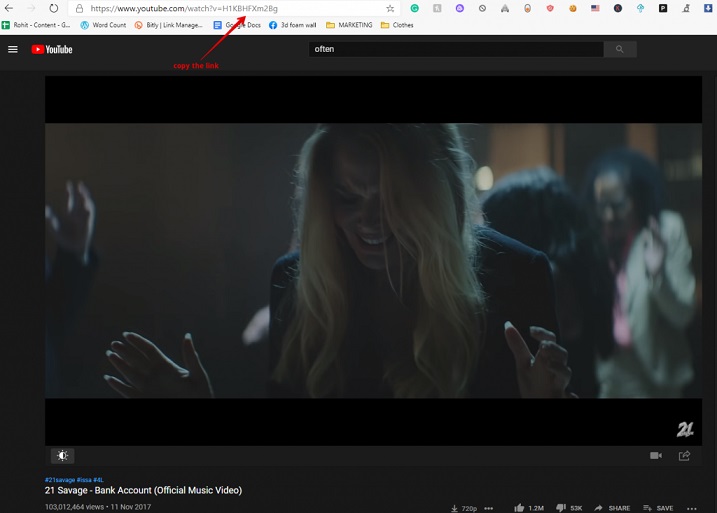Click the 103,012,464 views text

(x=75, y=507)
